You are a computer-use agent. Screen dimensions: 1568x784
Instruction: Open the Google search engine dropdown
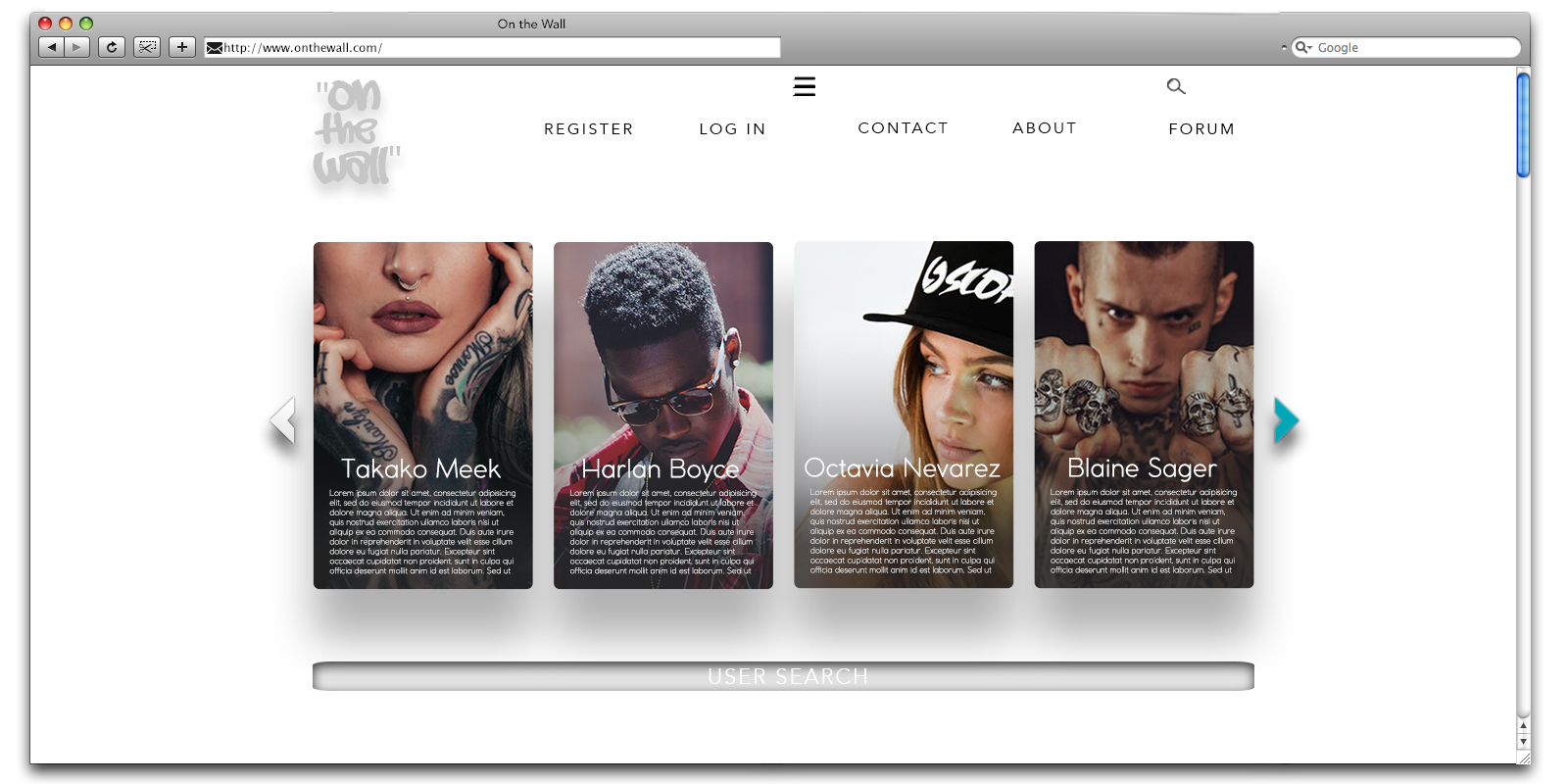(1303, 47)
